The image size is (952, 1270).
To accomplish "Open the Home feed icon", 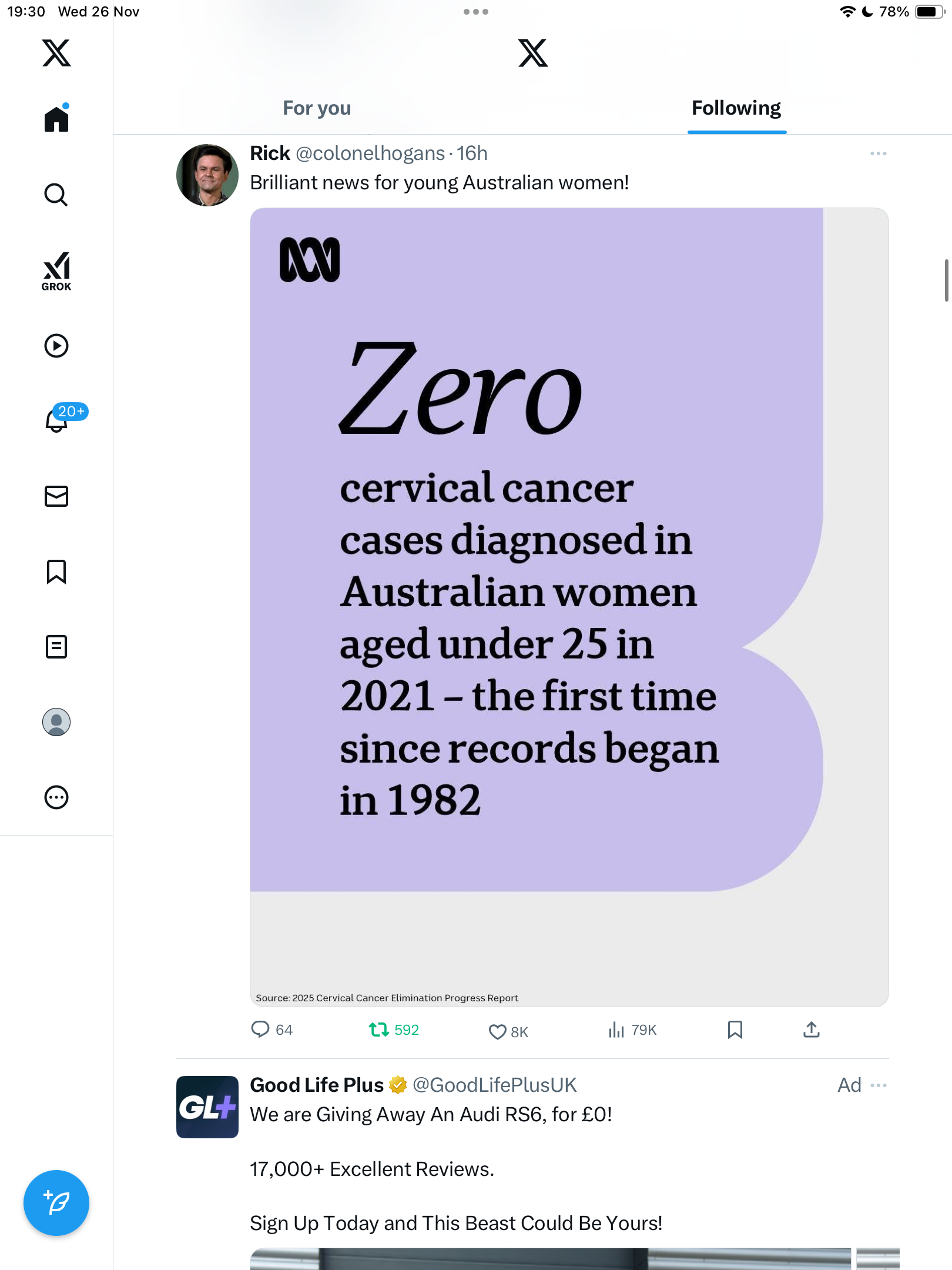I will [x=56, y=119].
